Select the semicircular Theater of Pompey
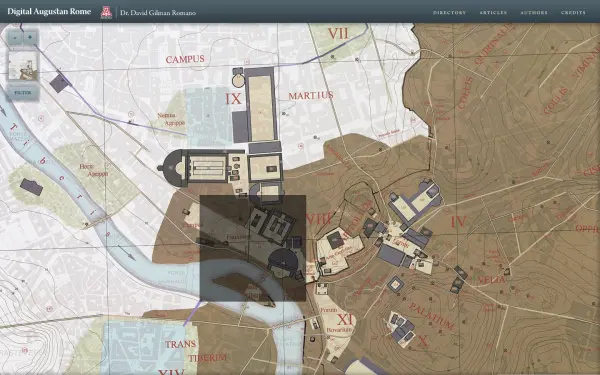The width and height of the screenshot is (600, 375). 172,168
